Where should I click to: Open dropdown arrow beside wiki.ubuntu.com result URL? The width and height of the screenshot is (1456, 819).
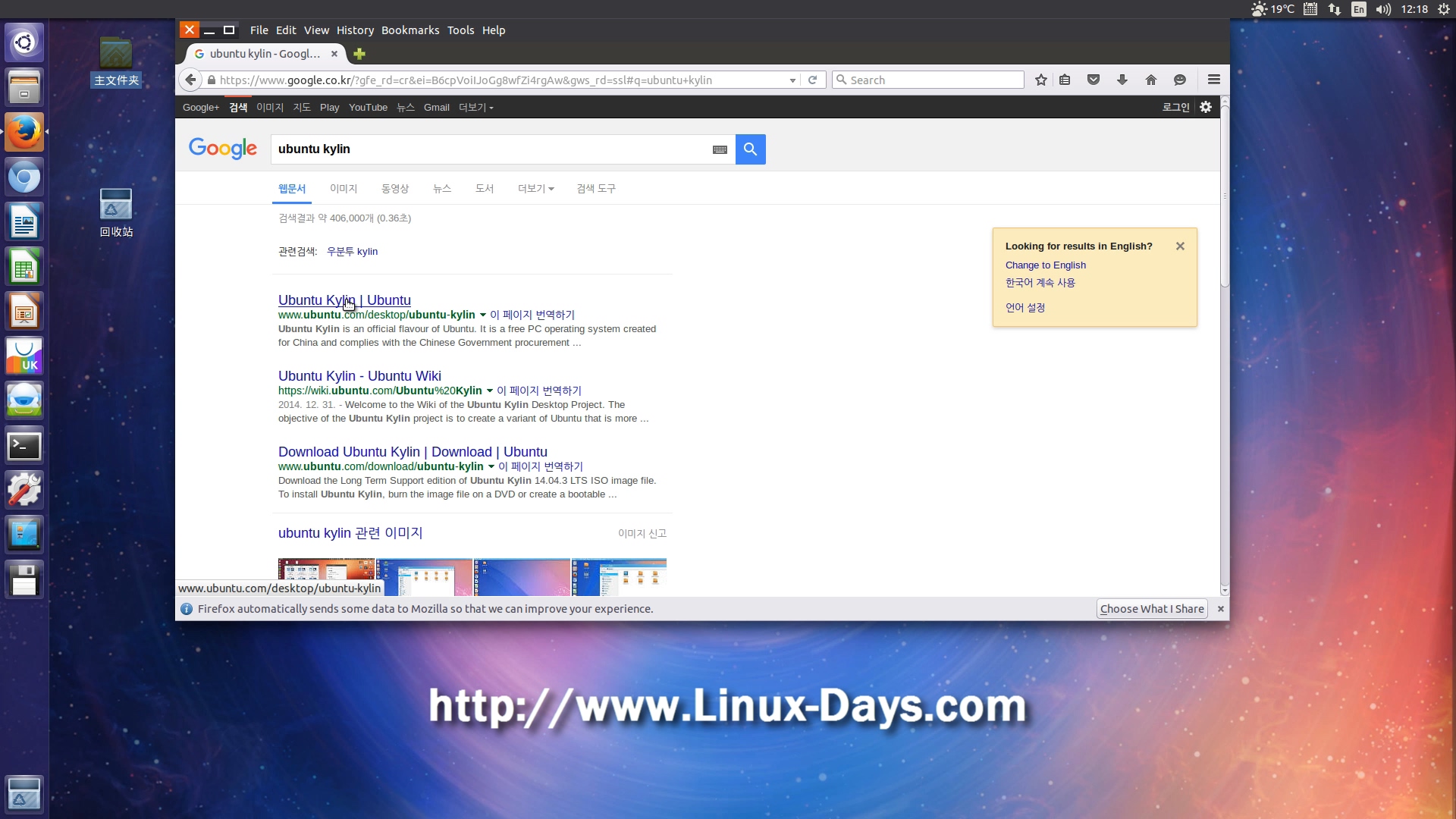pos(490,391)
